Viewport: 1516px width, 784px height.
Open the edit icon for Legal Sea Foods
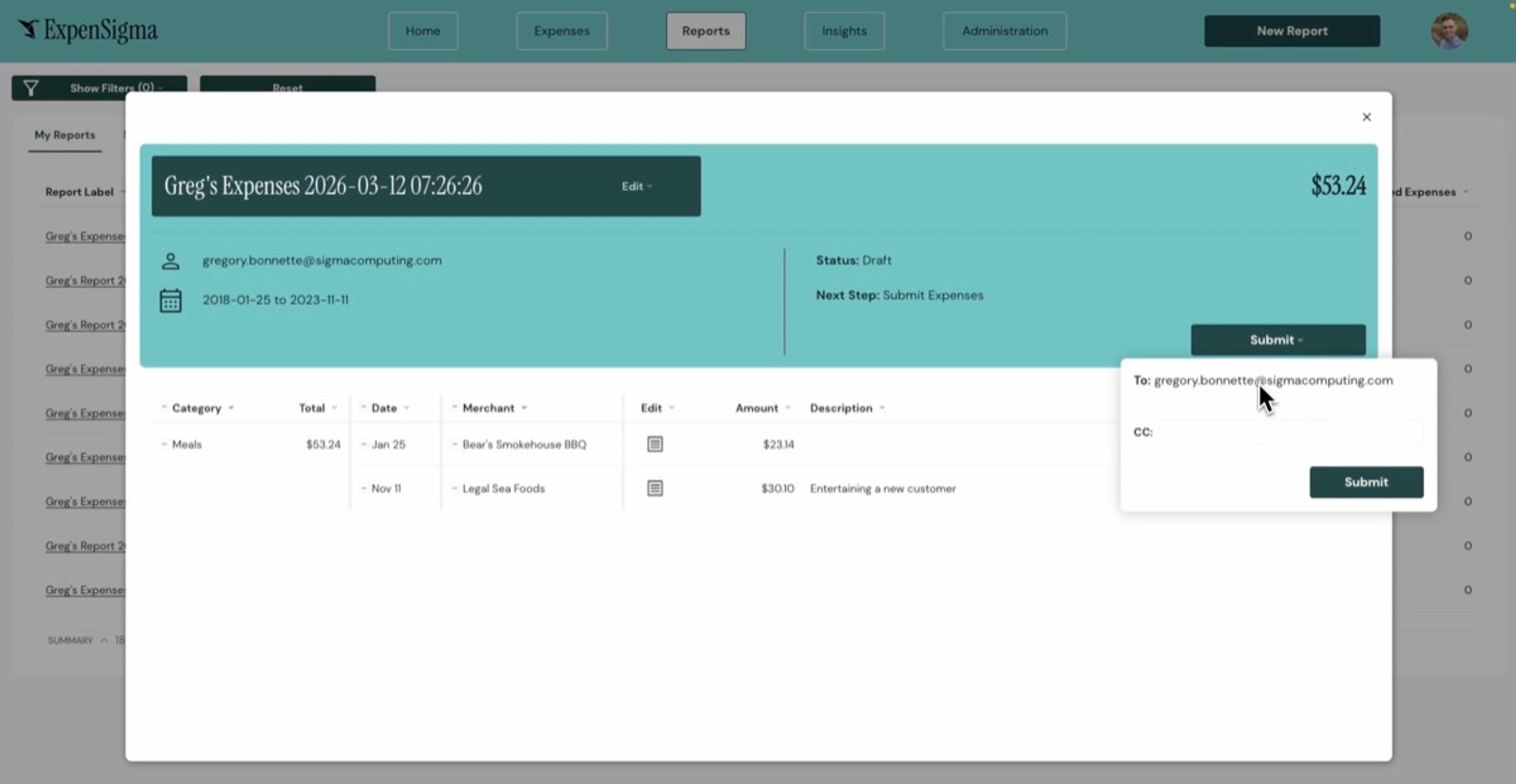point(655,488)
